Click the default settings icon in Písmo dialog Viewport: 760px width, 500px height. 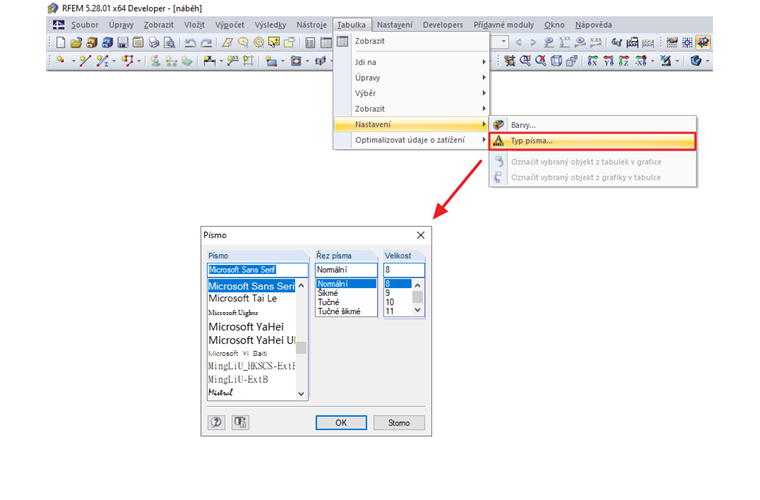(x=240, y=422)
